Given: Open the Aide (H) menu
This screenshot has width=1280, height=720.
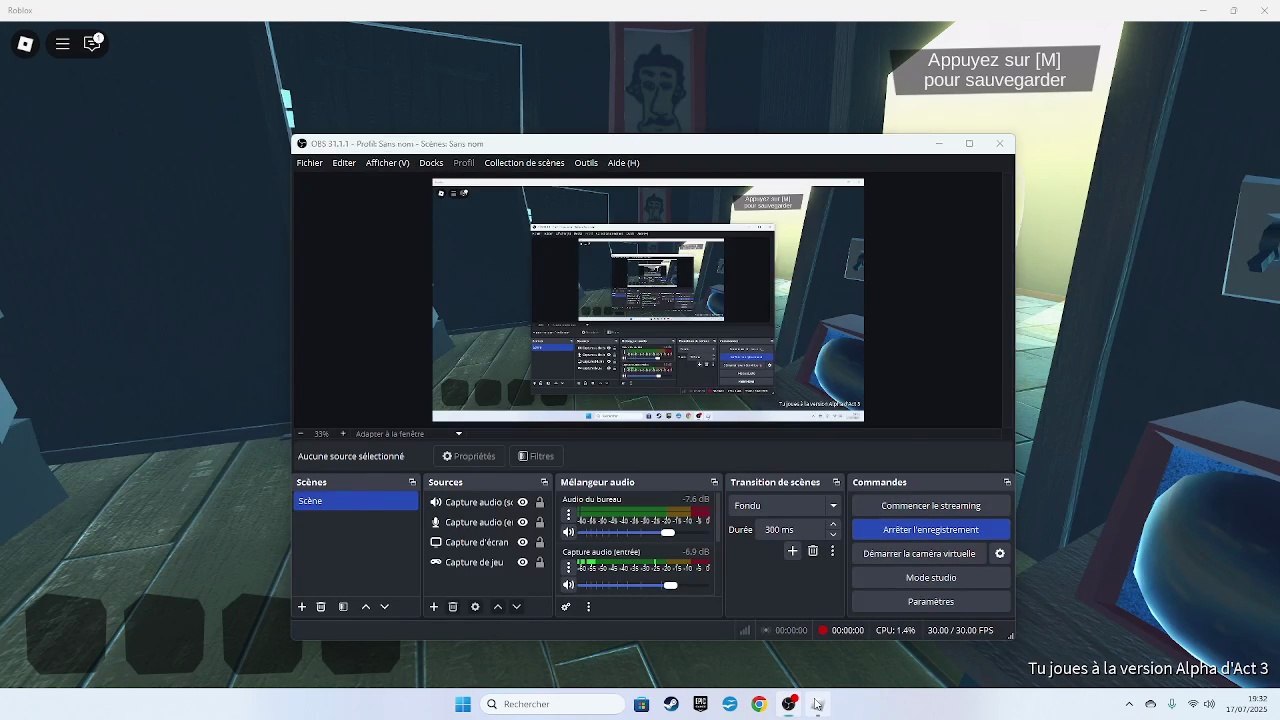Looking at the screenshot, I should (623, 163).
